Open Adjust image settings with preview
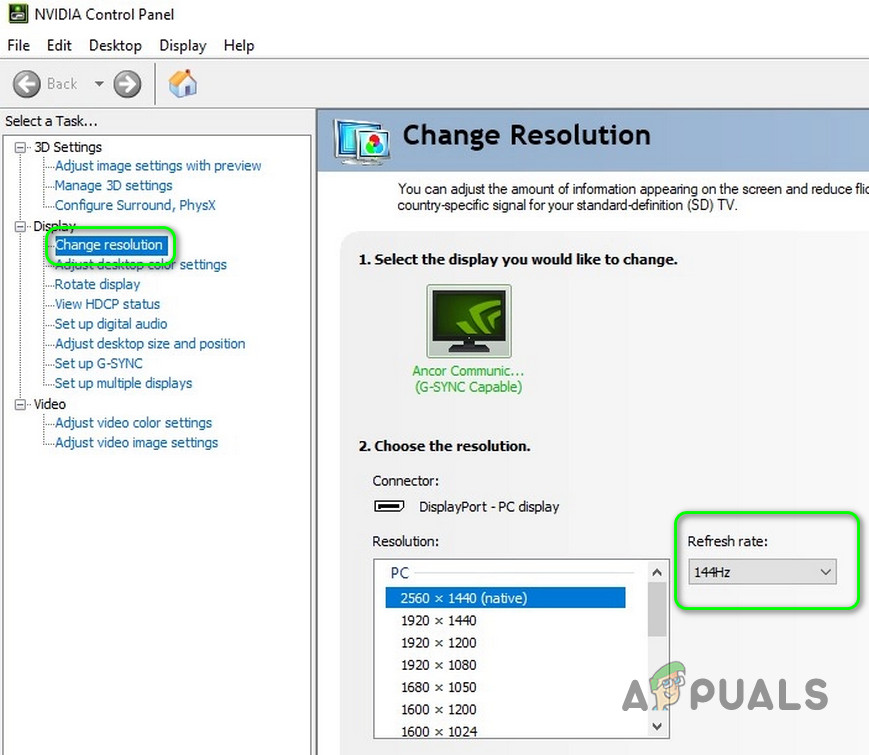 coord(158,166)
